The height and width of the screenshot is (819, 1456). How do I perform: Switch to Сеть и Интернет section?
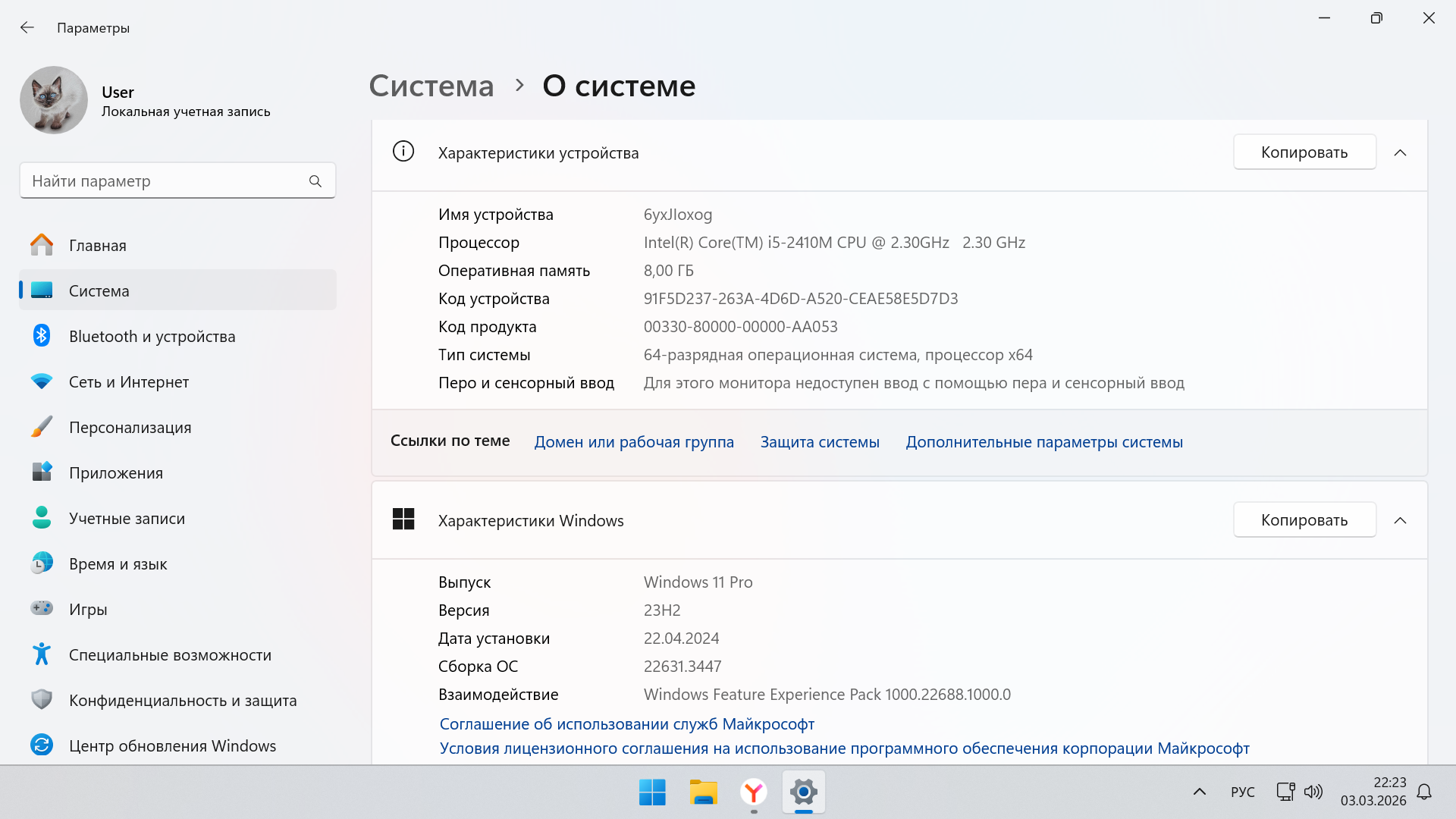tap(177, 381)
